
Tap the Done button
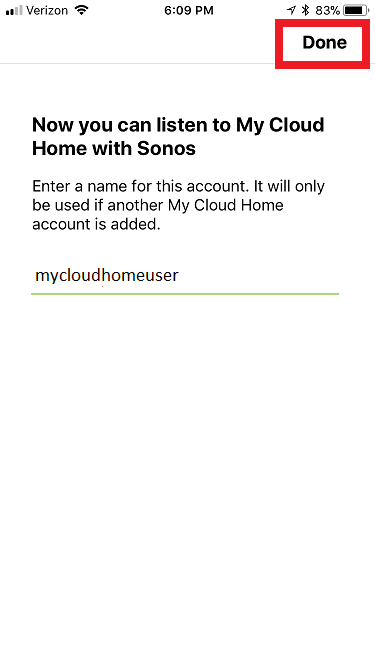(324, 43)
